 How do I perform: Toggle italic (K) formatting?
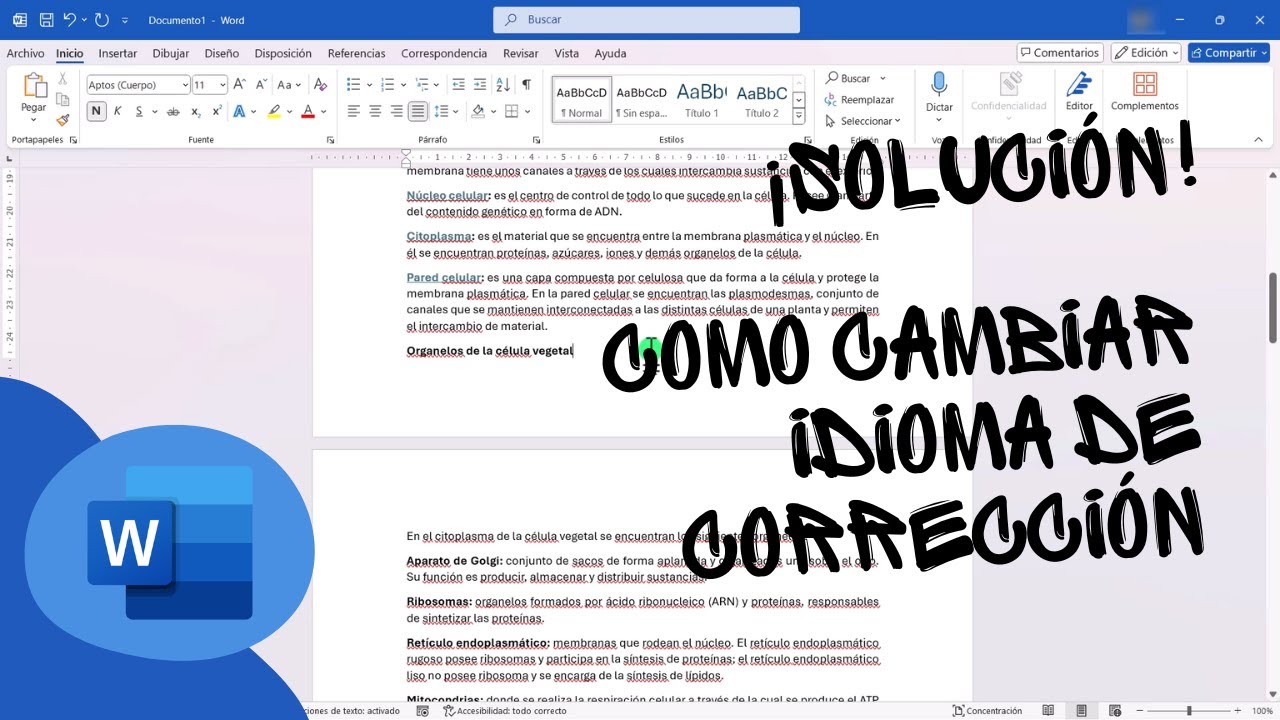pos(118,112)
